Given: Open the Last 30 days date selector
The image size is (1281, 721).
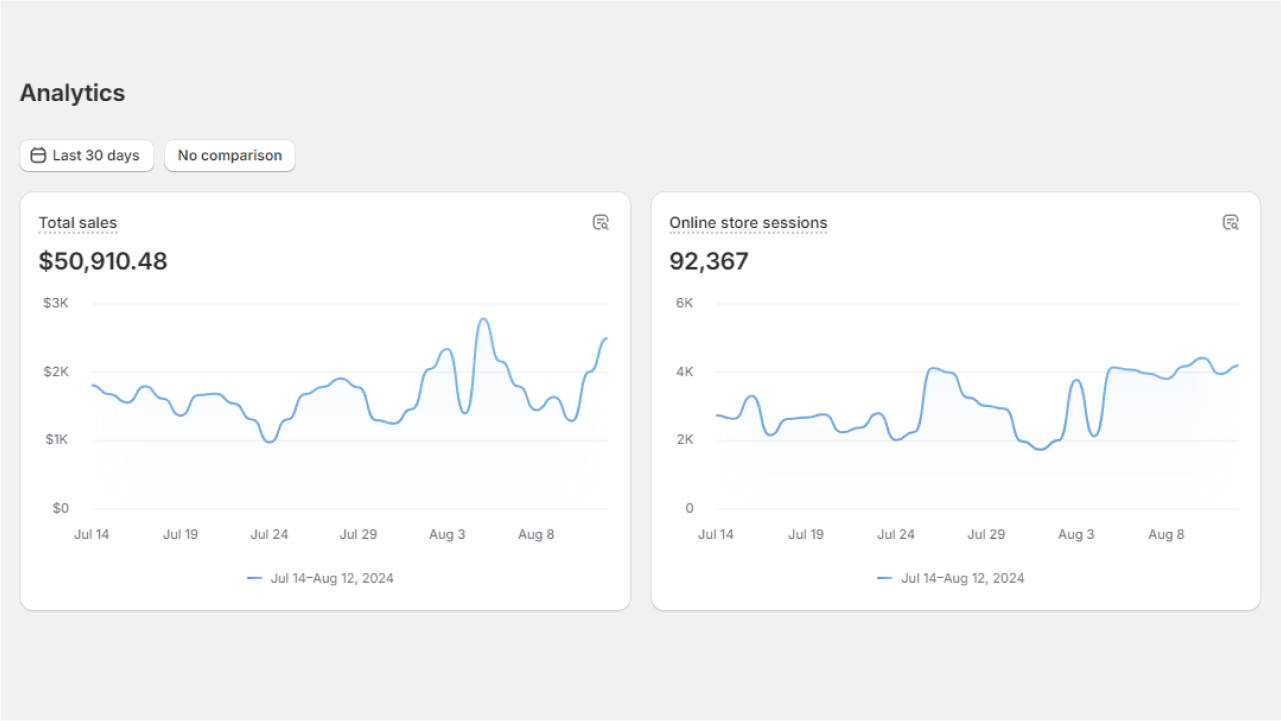Looking at the screenshot, I should [x=87, y=155].
